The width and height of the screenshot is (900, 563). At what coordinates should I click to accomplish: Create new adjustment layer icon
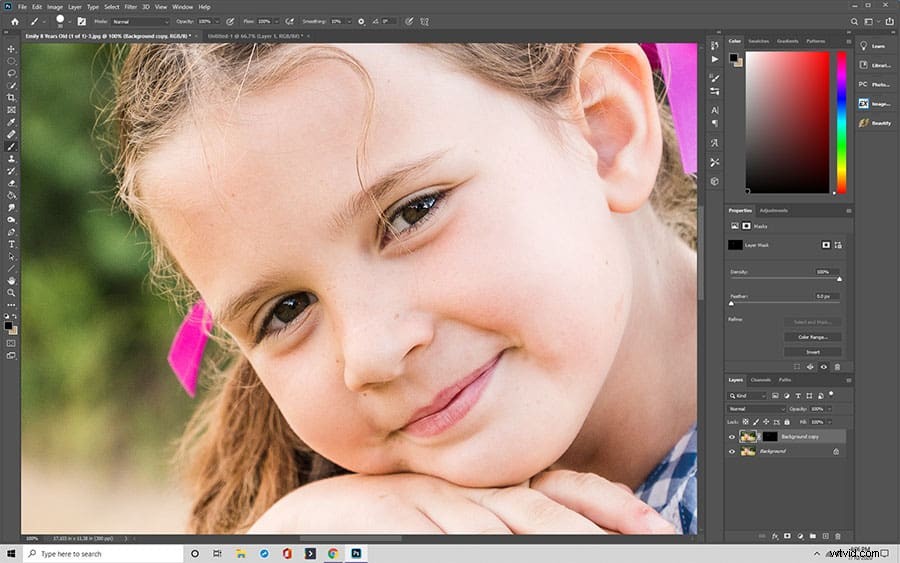800,536
